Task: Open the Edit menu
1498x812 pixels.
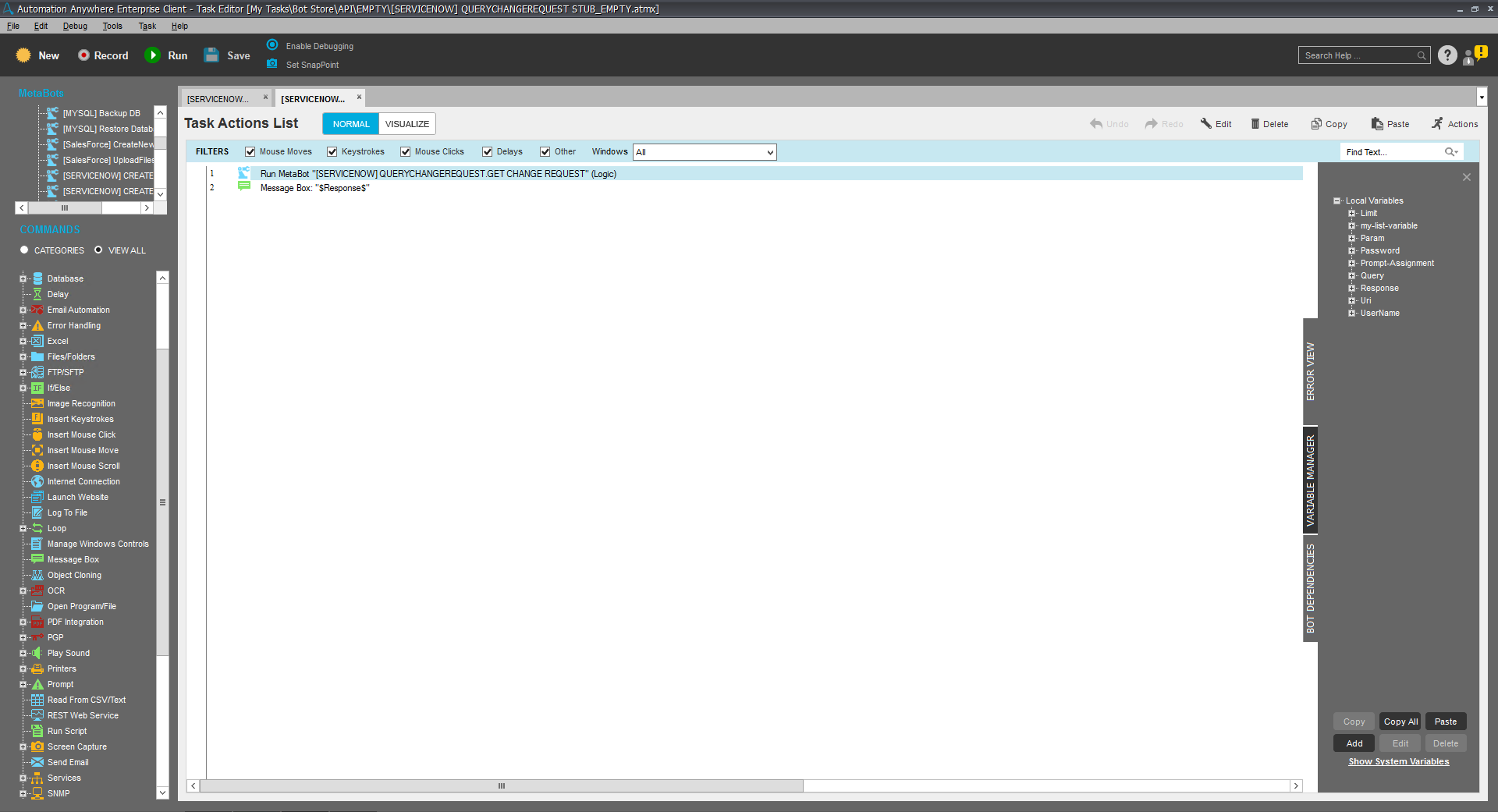Action: [x=41, y=26]
